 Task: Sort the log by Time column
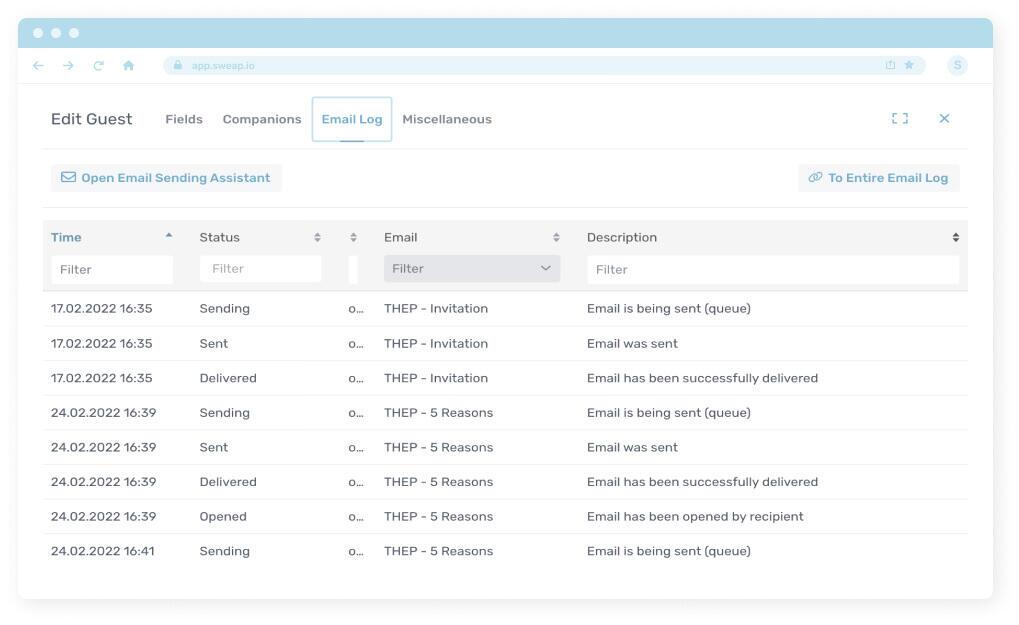pyautogui.click(x=67, y=237)
